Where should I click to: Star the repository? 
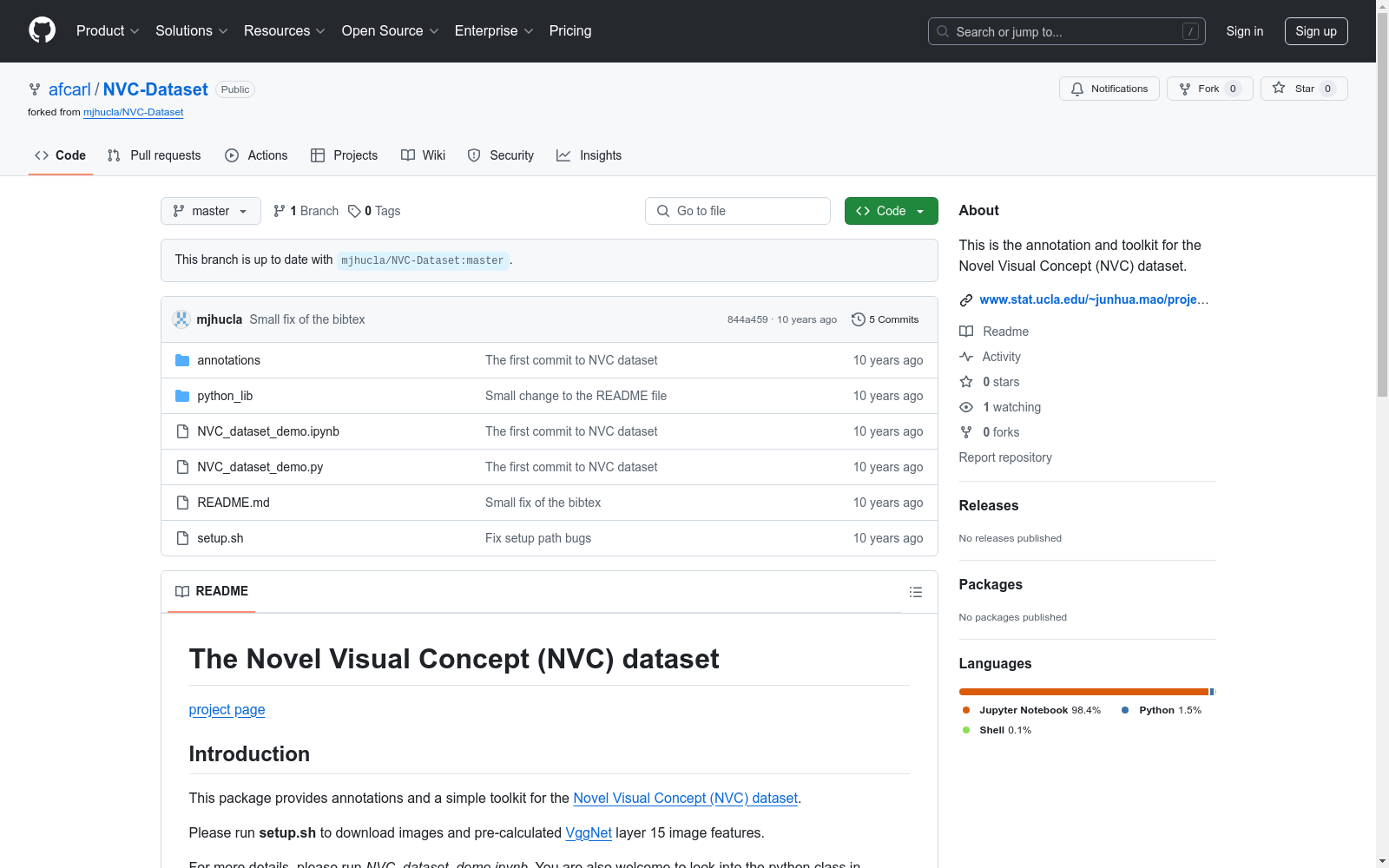point(1304,89)
